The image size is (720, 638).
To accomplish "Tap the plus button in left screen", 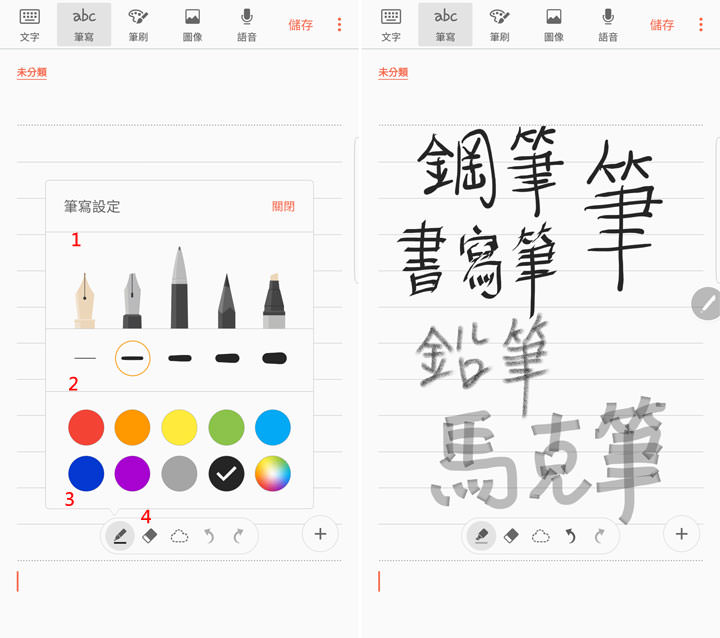I will [320, 534].
